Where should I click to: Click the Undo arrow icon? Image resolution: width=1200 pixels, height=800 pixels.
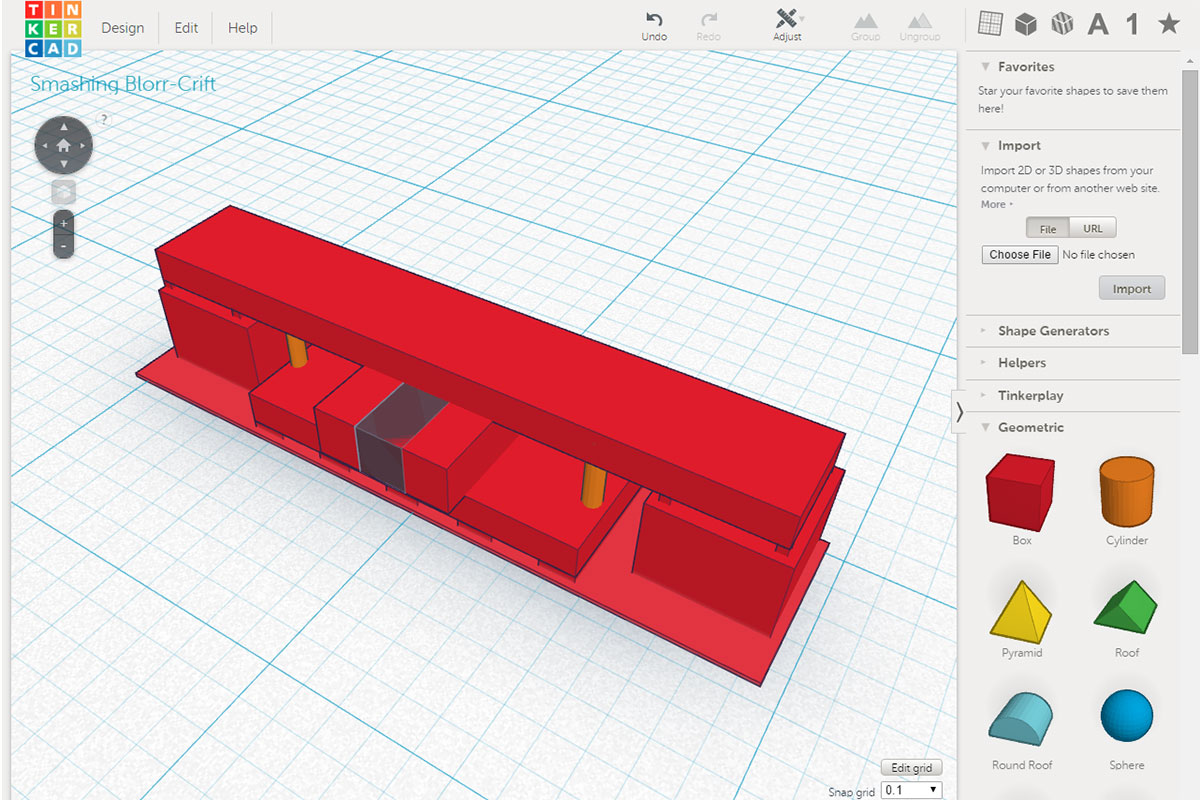[654, 20]
